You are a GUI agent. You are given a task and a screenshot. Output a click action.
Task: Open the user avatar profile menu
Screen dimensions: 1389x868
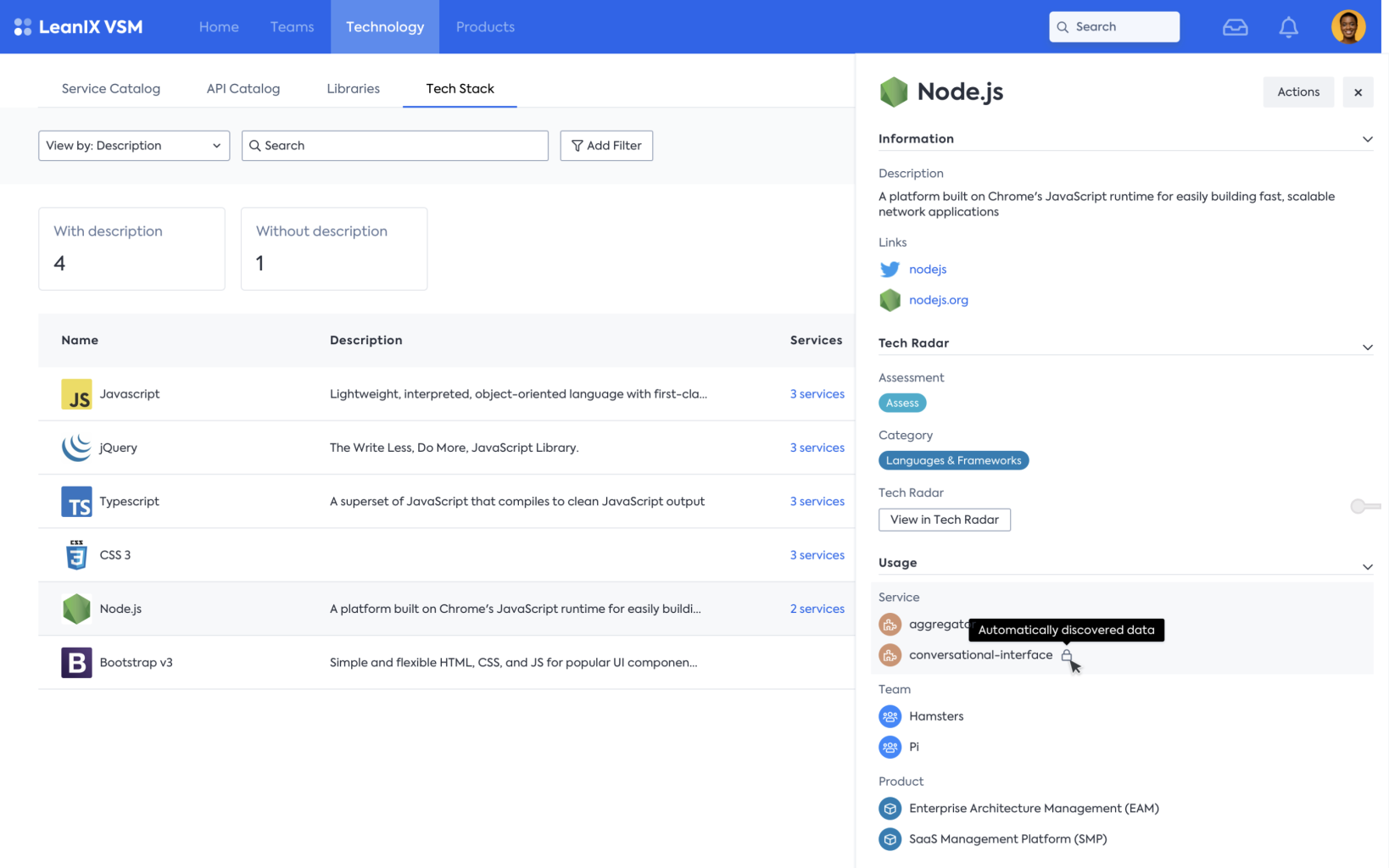(1347, 27)
